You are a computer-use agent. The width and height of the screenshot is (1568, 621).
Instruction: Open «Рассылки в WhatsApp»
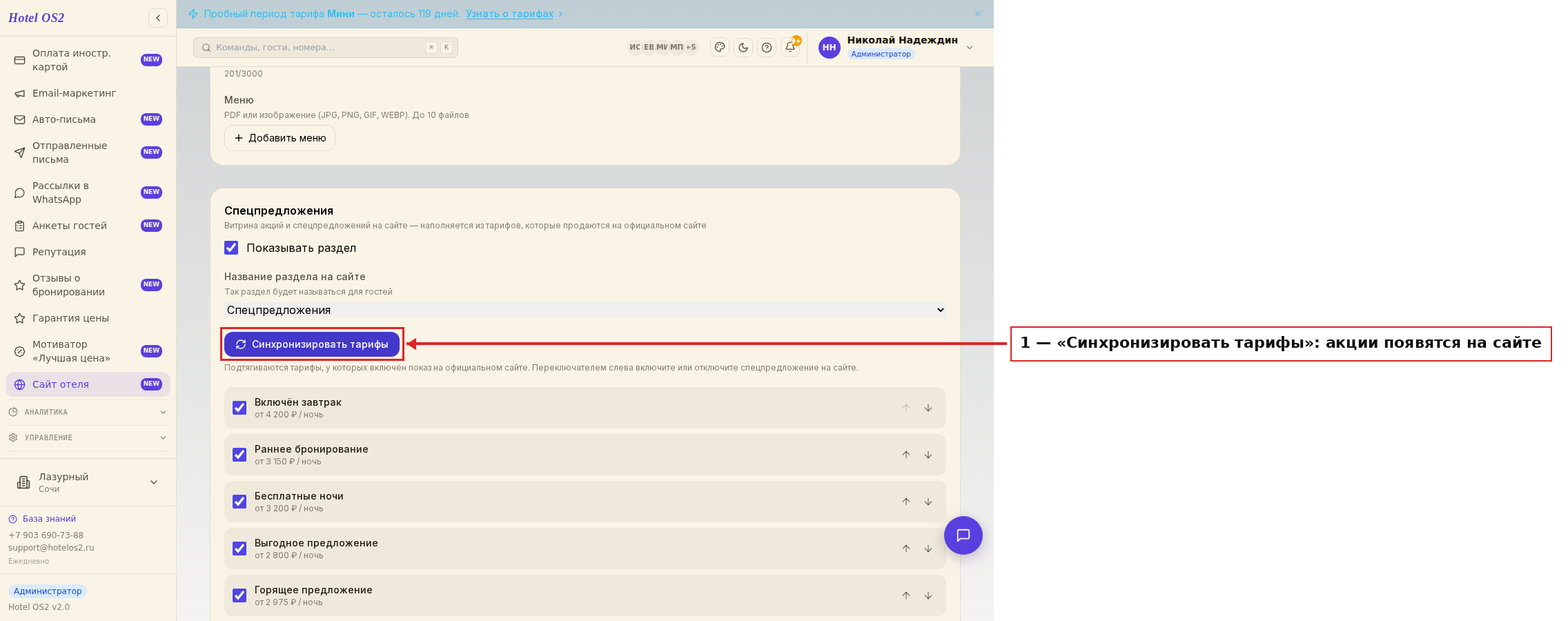pos(88,193)
